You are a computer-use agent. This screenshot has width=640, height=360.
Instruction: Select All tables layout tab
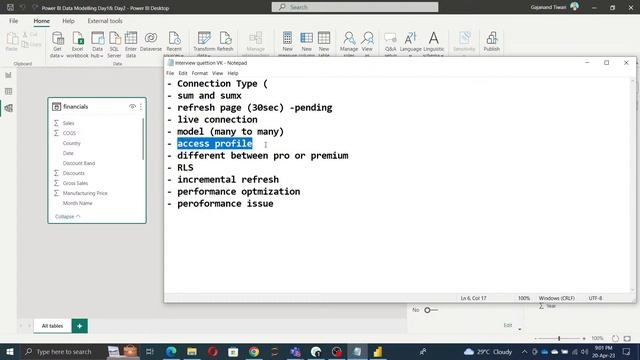(52, 326)
